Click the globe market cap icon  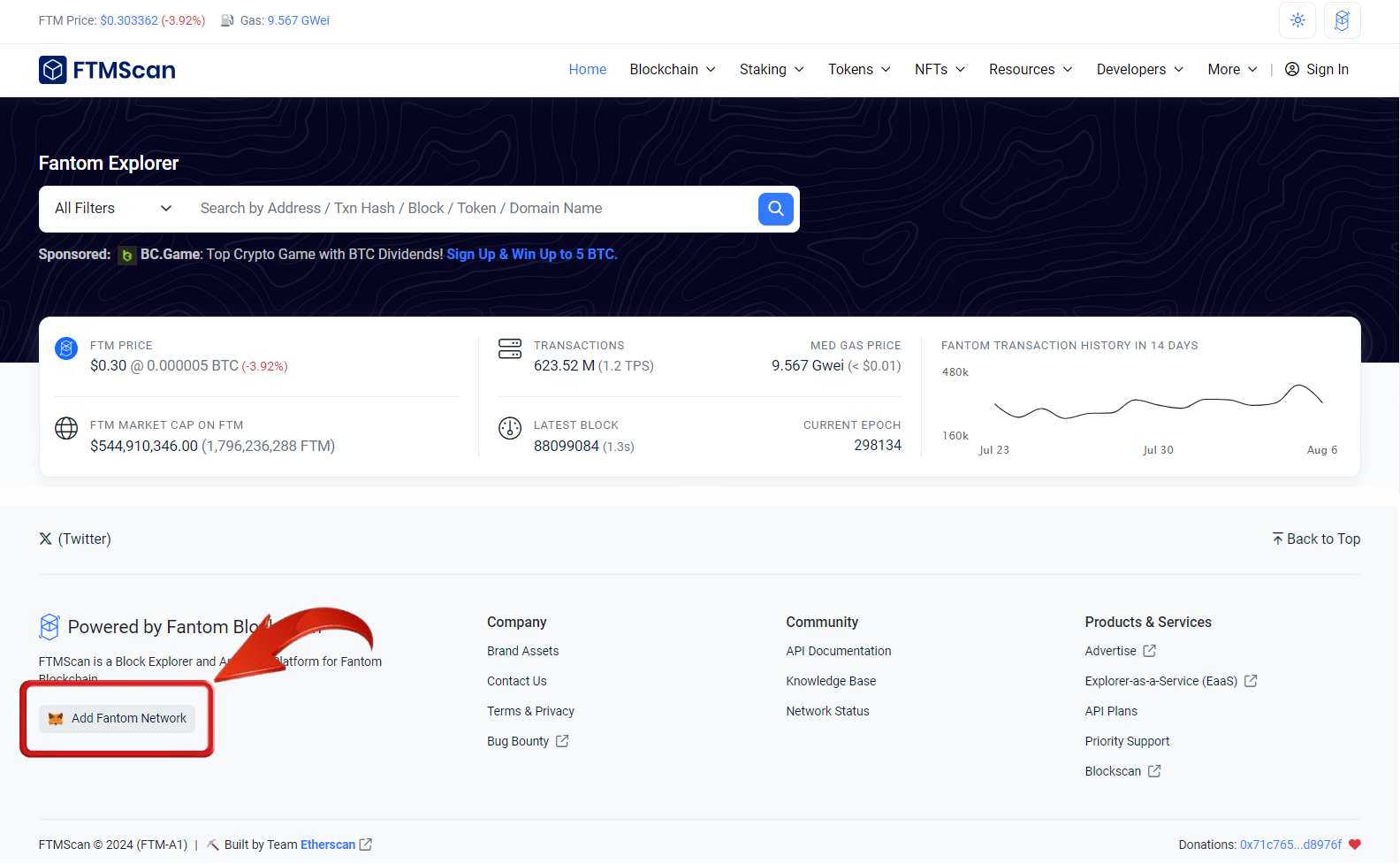click(x=66, y=428)
